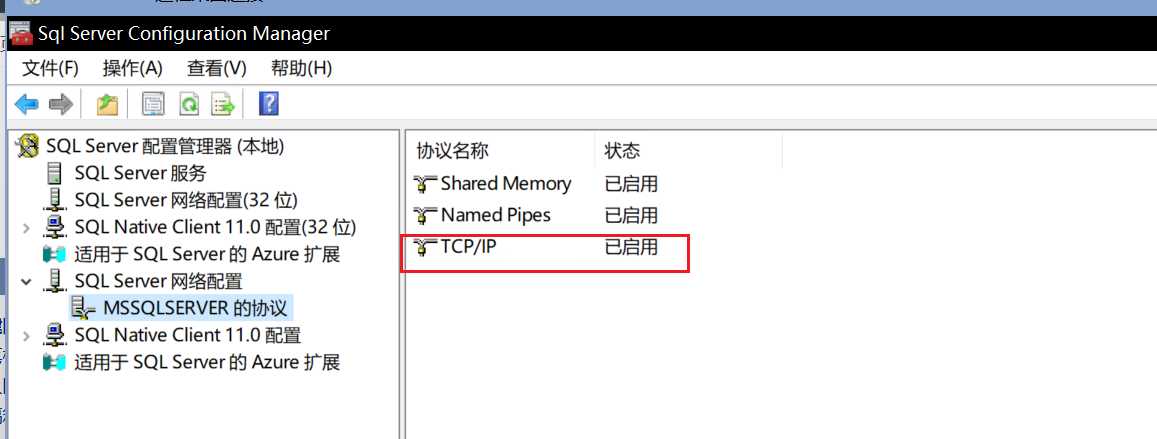Select the TCP/IP protocol name
The width and height of the screenshot is (1157, 439).
(x=469, y=247)
